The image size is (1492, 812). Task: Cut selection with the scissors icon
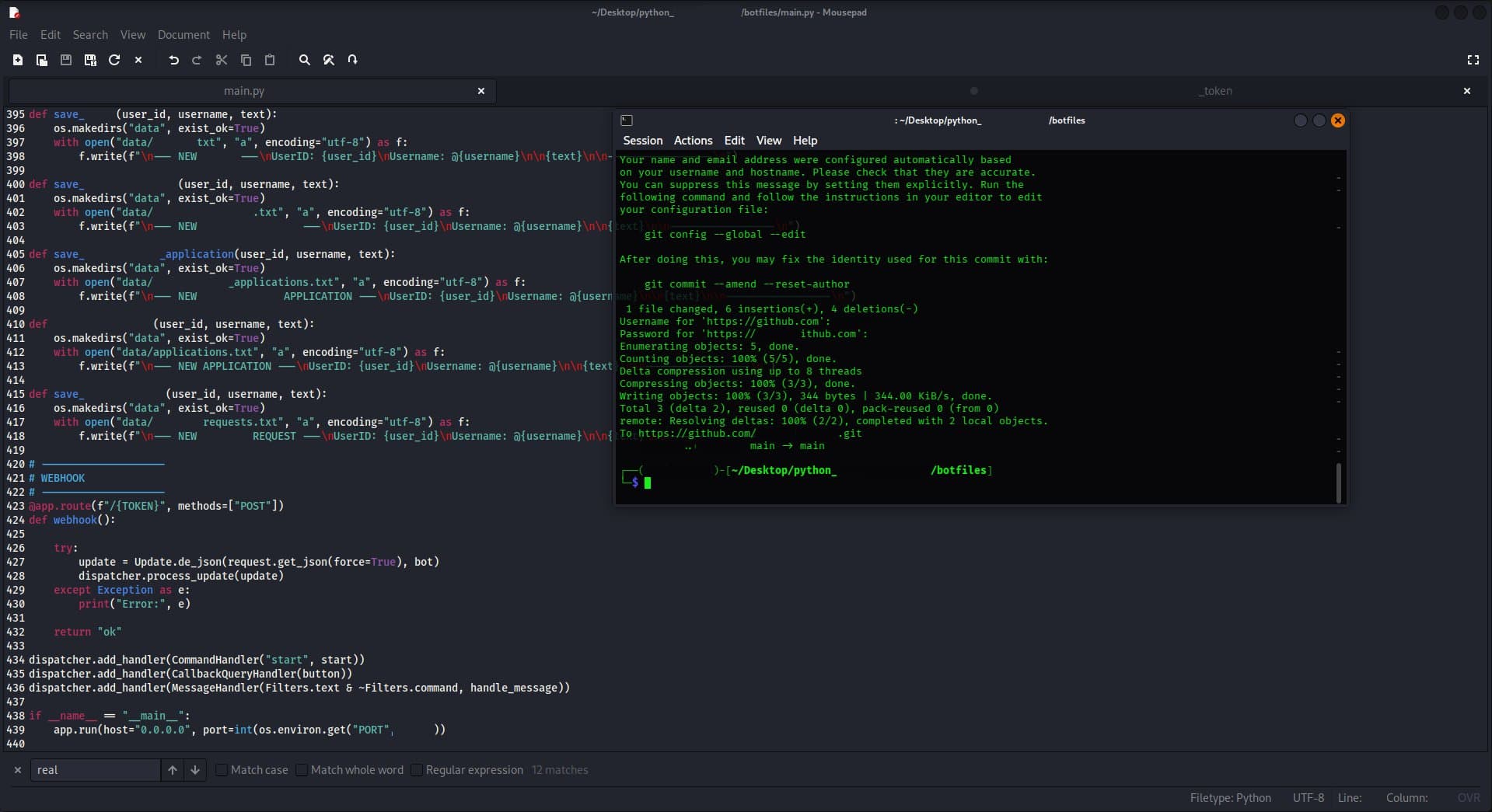click(x=222, y=60)
